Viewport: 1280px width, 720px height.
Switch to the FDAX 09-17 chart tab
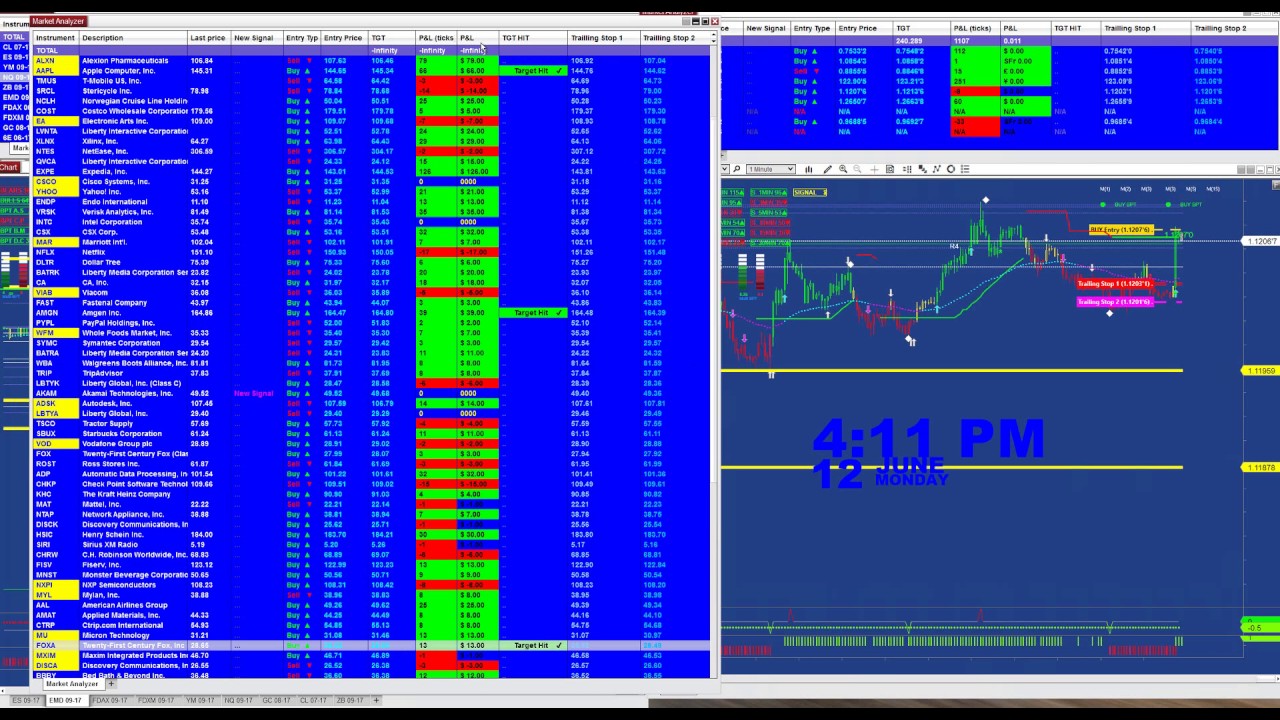pyautogui.click(x=110, y=700)
